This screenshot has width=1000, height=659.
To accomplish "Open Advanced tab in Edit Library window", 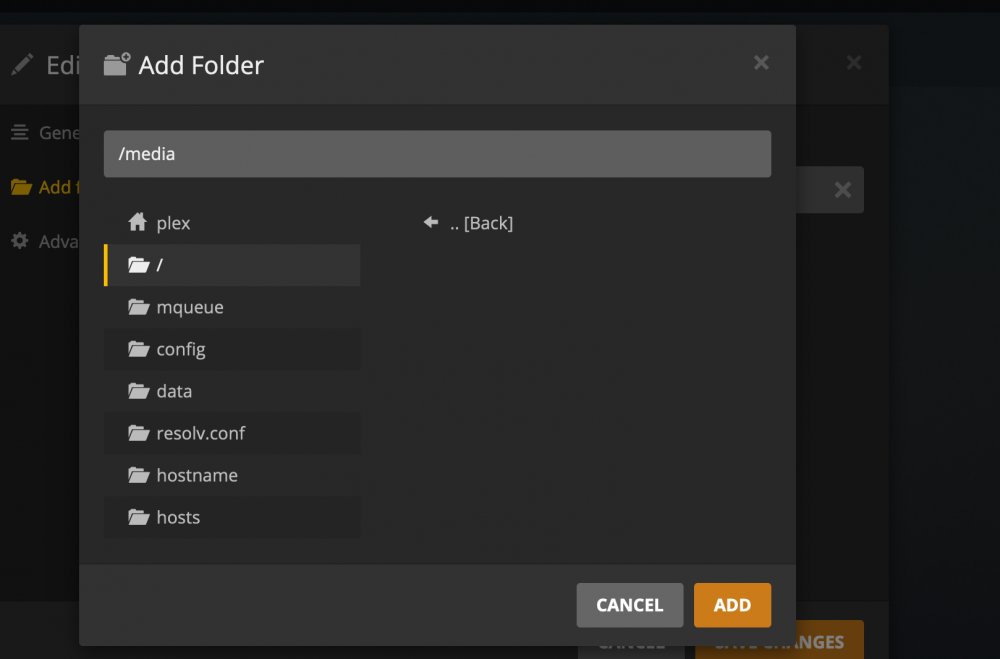I will coord(45,241).
